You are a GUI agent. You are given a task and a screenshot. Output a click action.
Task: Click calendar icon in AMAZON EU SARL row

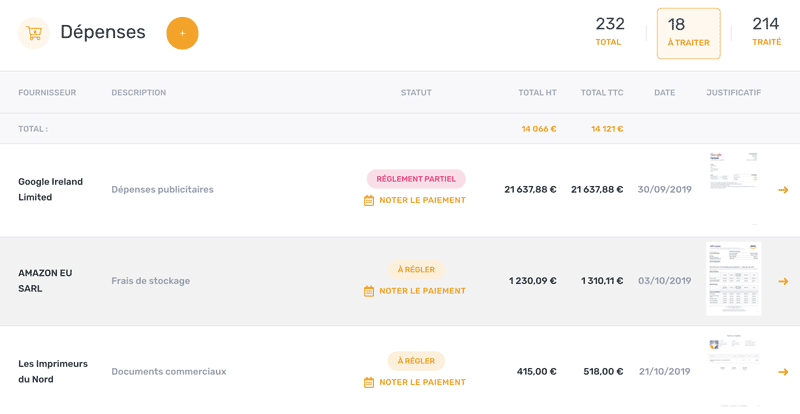pos(369,291)
